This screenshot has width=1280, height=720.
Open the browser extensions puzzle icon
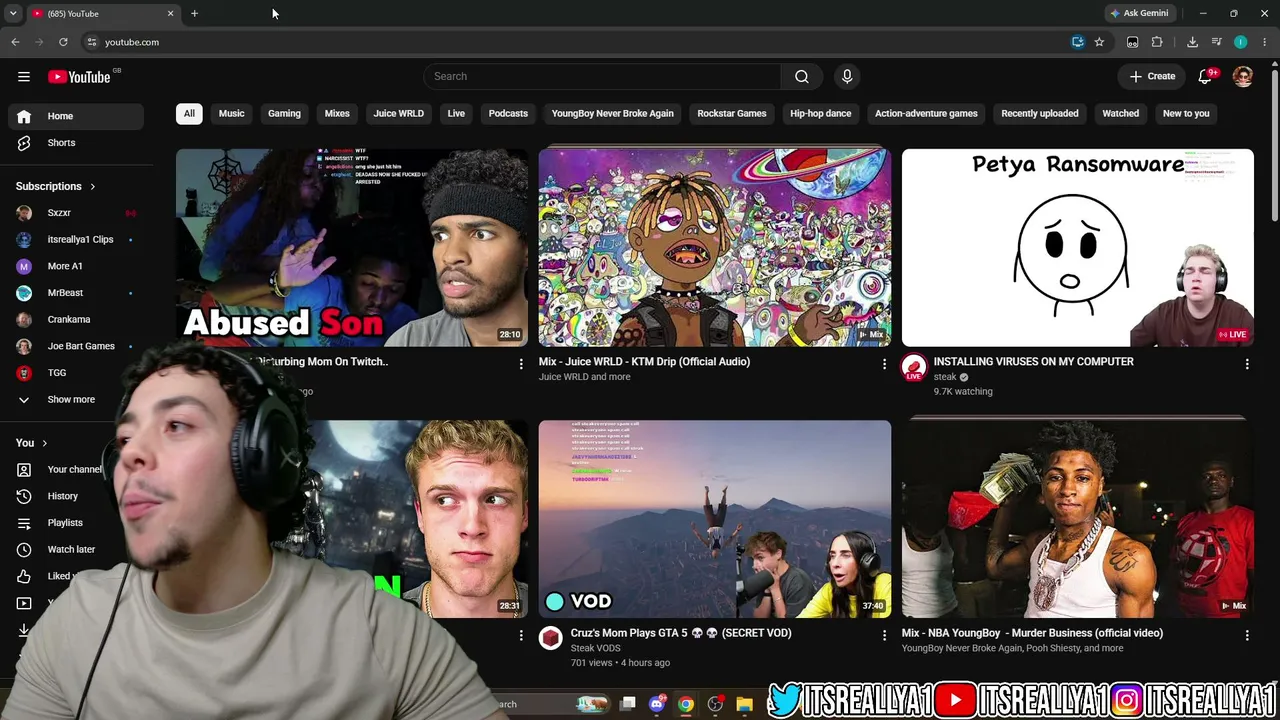[x=1157, y=42]
